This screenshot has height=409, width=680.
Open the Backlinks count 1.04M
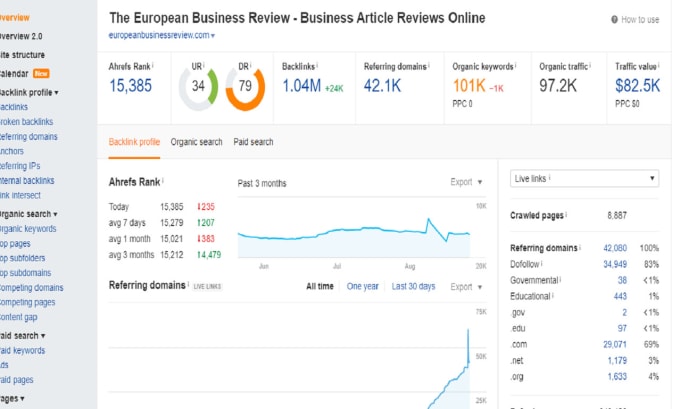click(302, 86)
